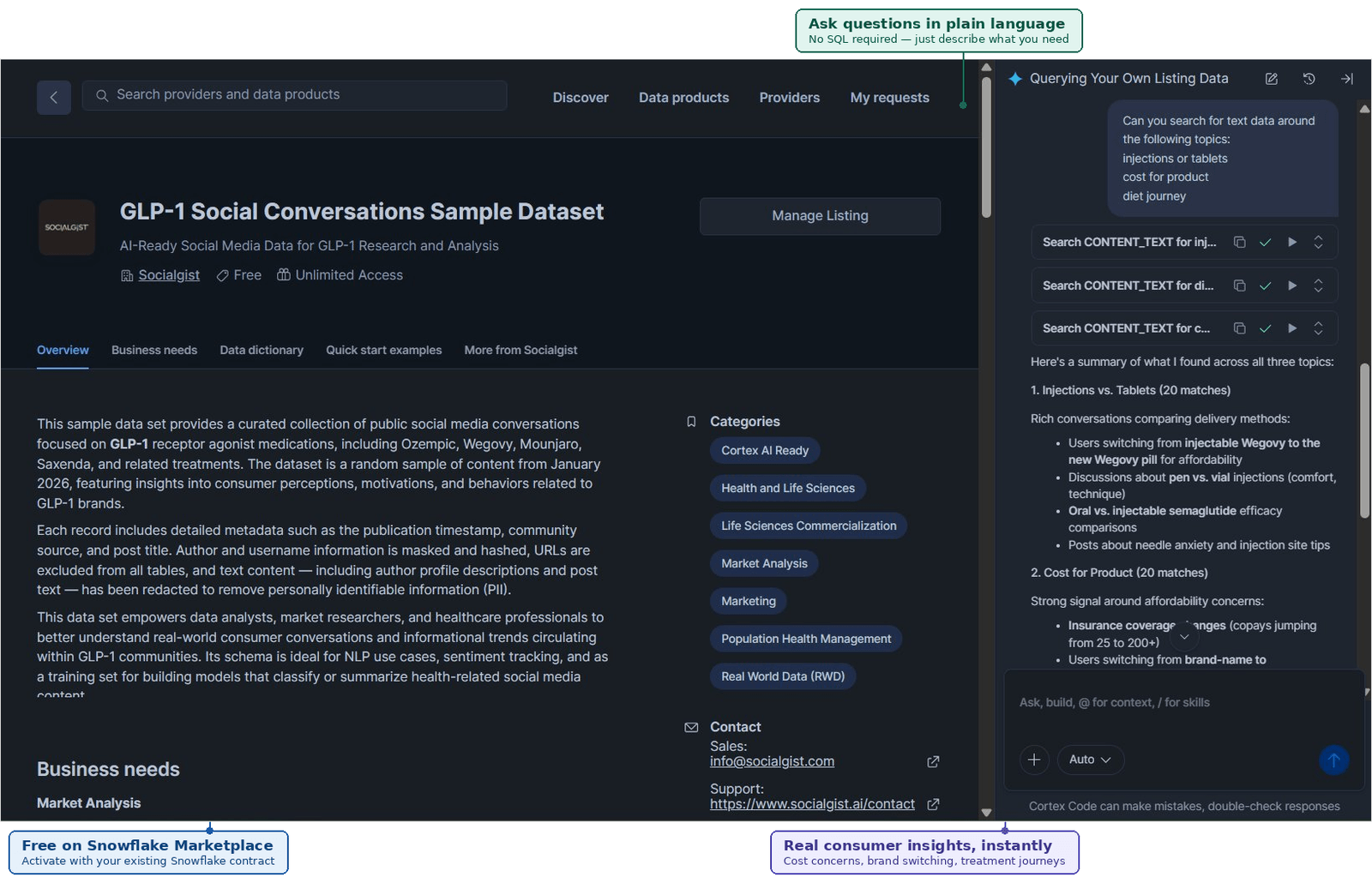Click the listing page vertical scrollbar thumb
This screenshot has width=1372, height=889.
(x=986, y=147)
